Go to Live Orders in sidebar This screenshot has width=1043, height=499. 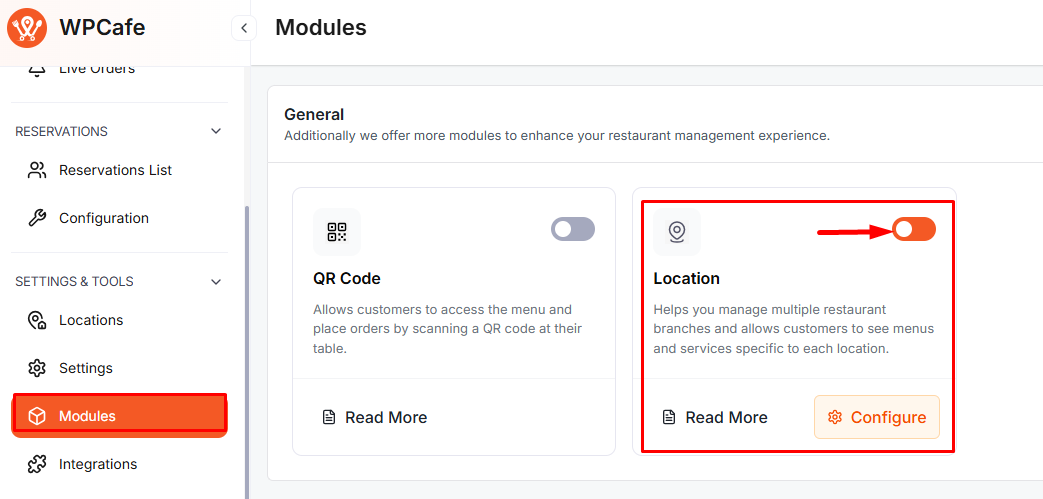pyautogui.click(x=96, y=69)
